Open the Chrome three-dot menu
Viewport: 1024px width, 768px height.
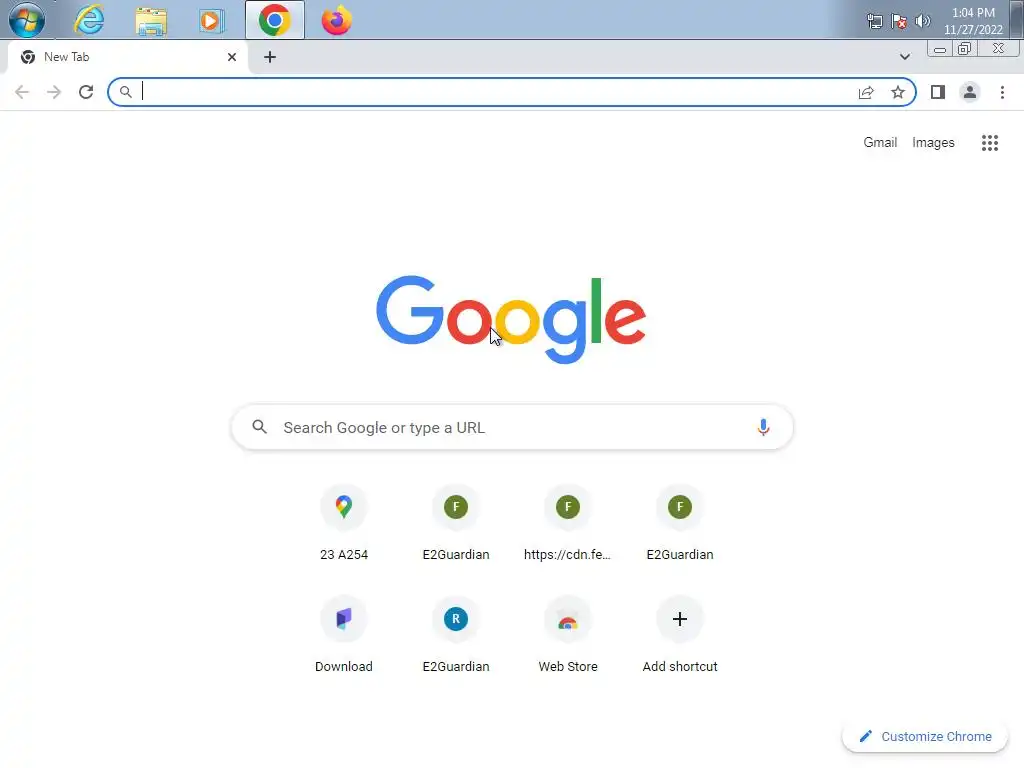1002,92
